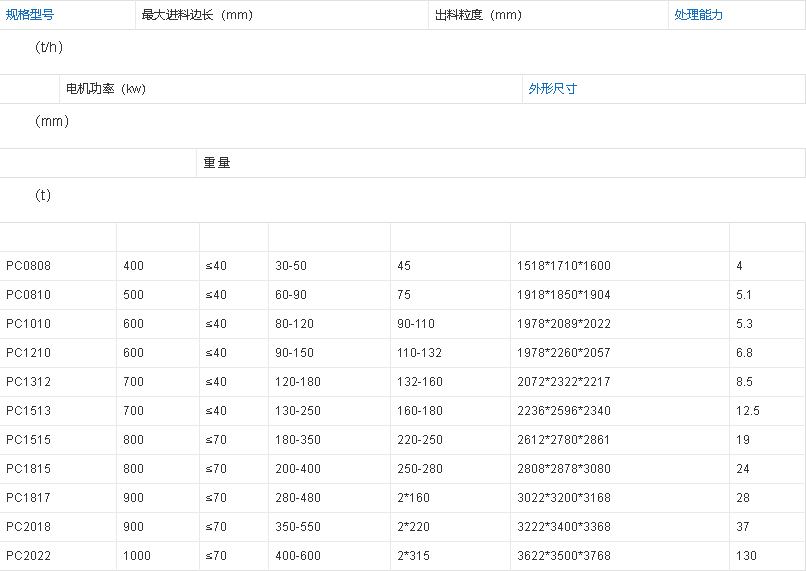
Task: Click the 规格型号 link
Action: pos(30,15)
